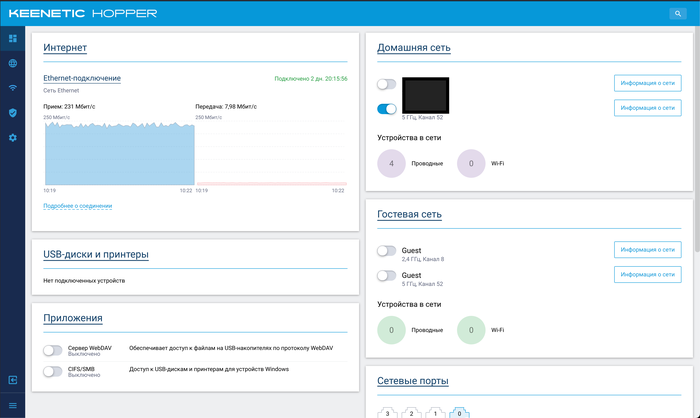Disable the Домашняя сеть 5 ГГц toggle
Screen dimensions: 700x418
click(386, 109)
